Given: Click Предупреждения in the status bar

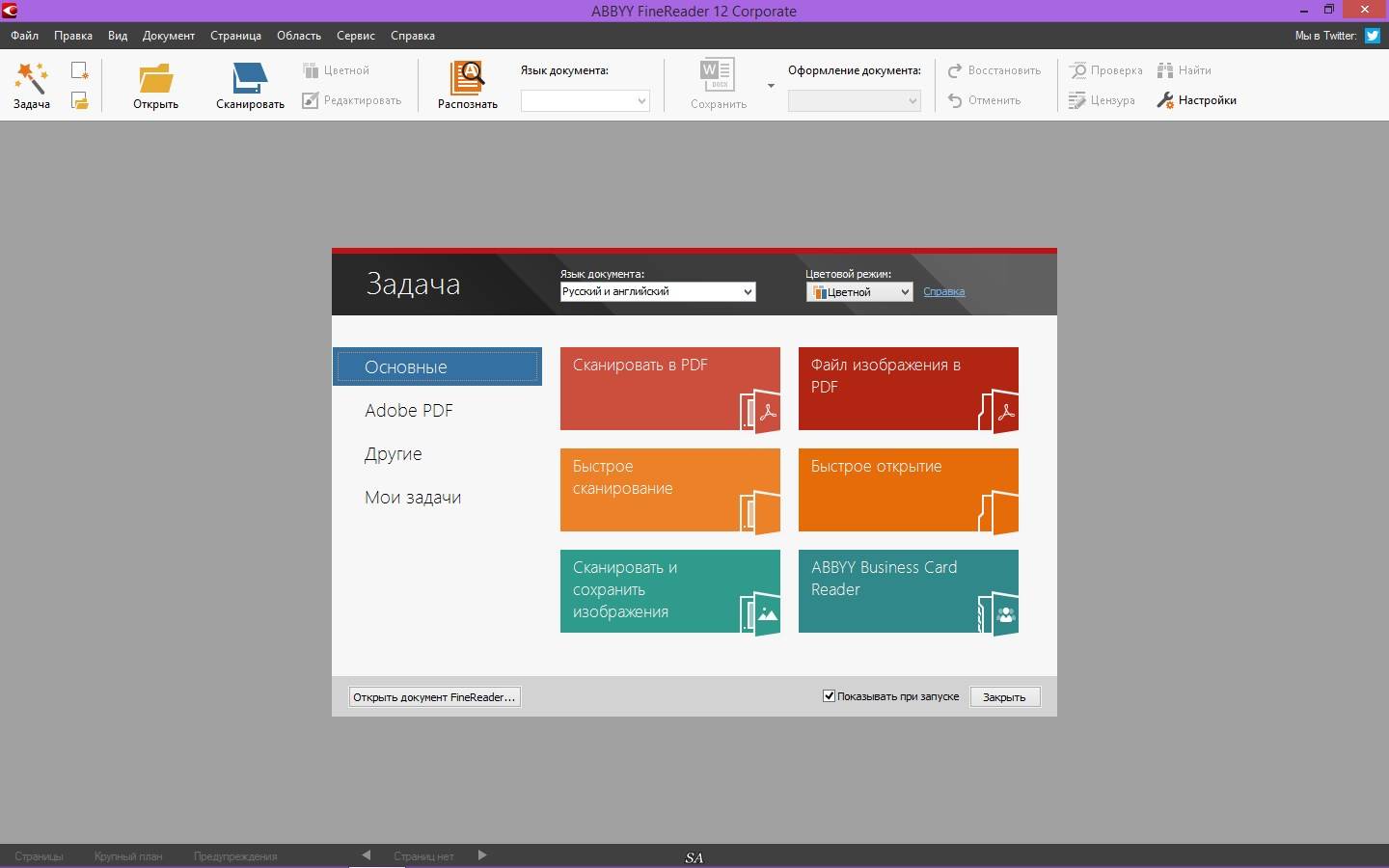Looking at the screenshot, I should click(235, 855).
